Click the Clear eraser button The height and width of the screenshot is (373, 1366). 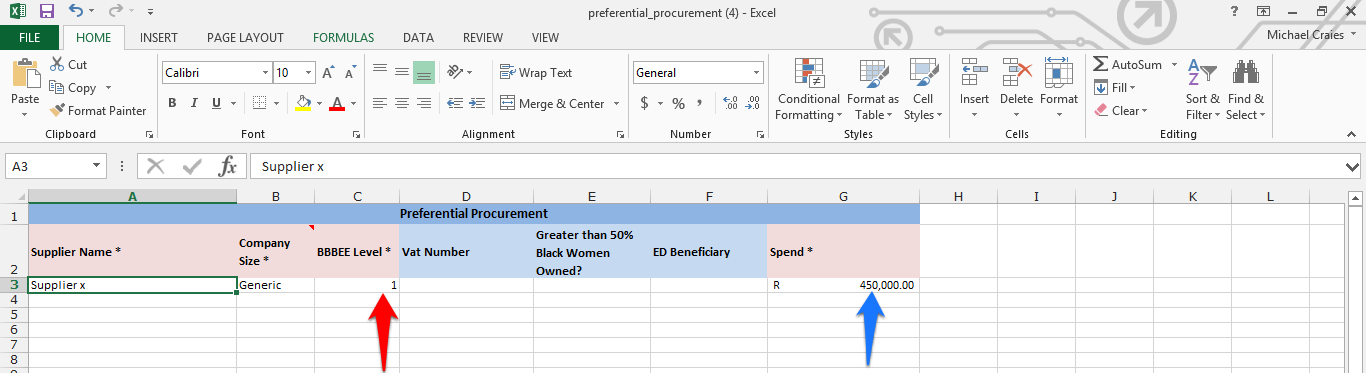[1120, 111]
